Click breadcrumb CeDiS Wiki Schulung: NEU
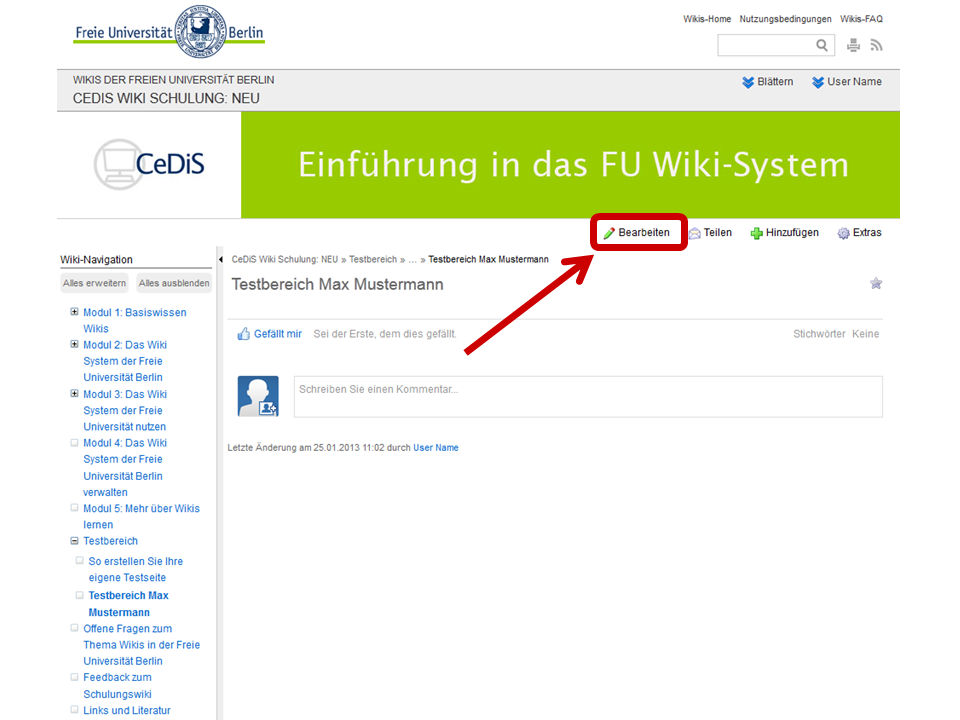960x720 pixels. pyautogui.click(x=285, y=260)
